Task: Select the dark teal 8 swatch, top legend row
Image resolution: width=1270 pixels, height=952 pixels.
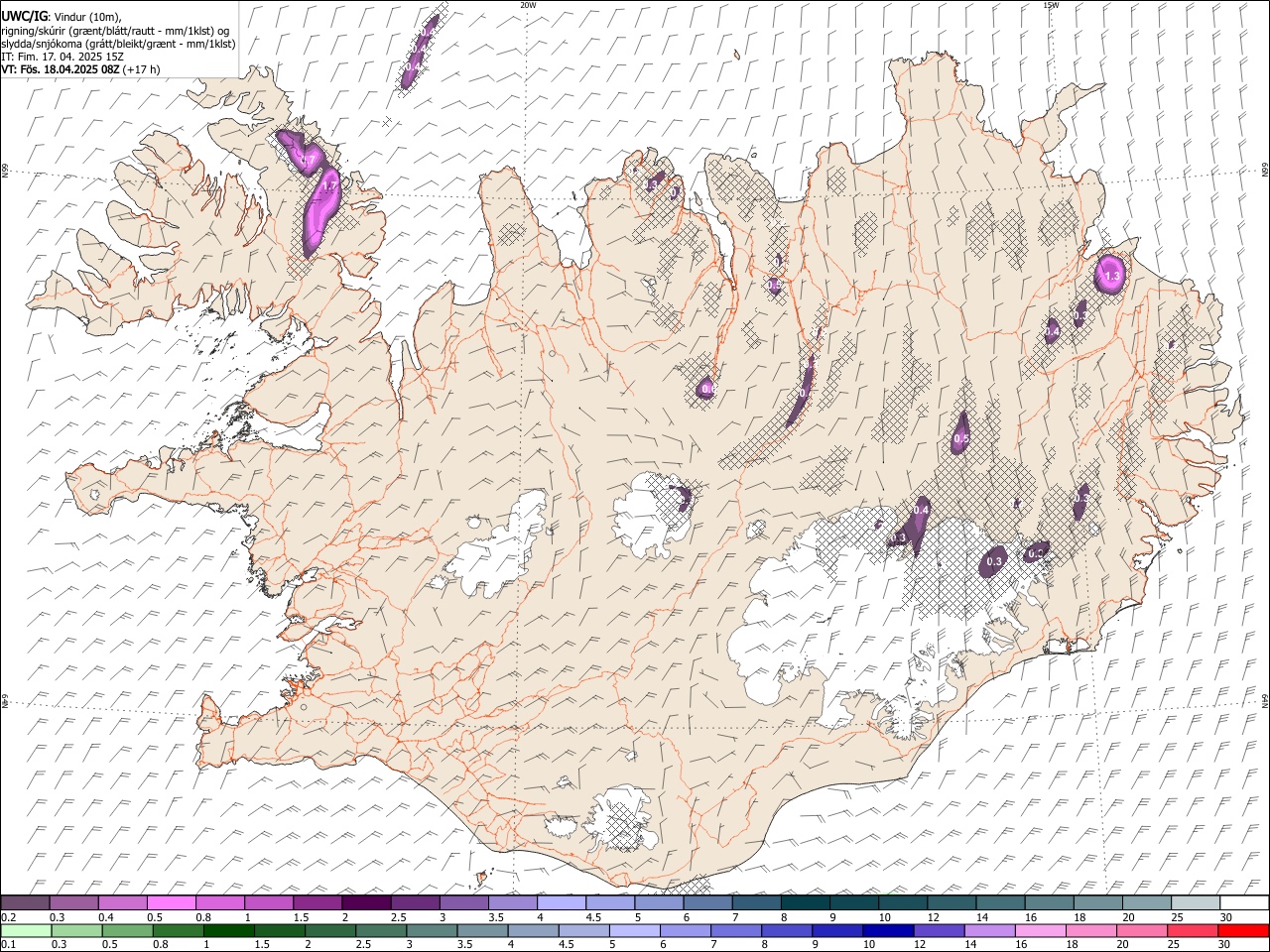Action: click(x=806, y=903)
